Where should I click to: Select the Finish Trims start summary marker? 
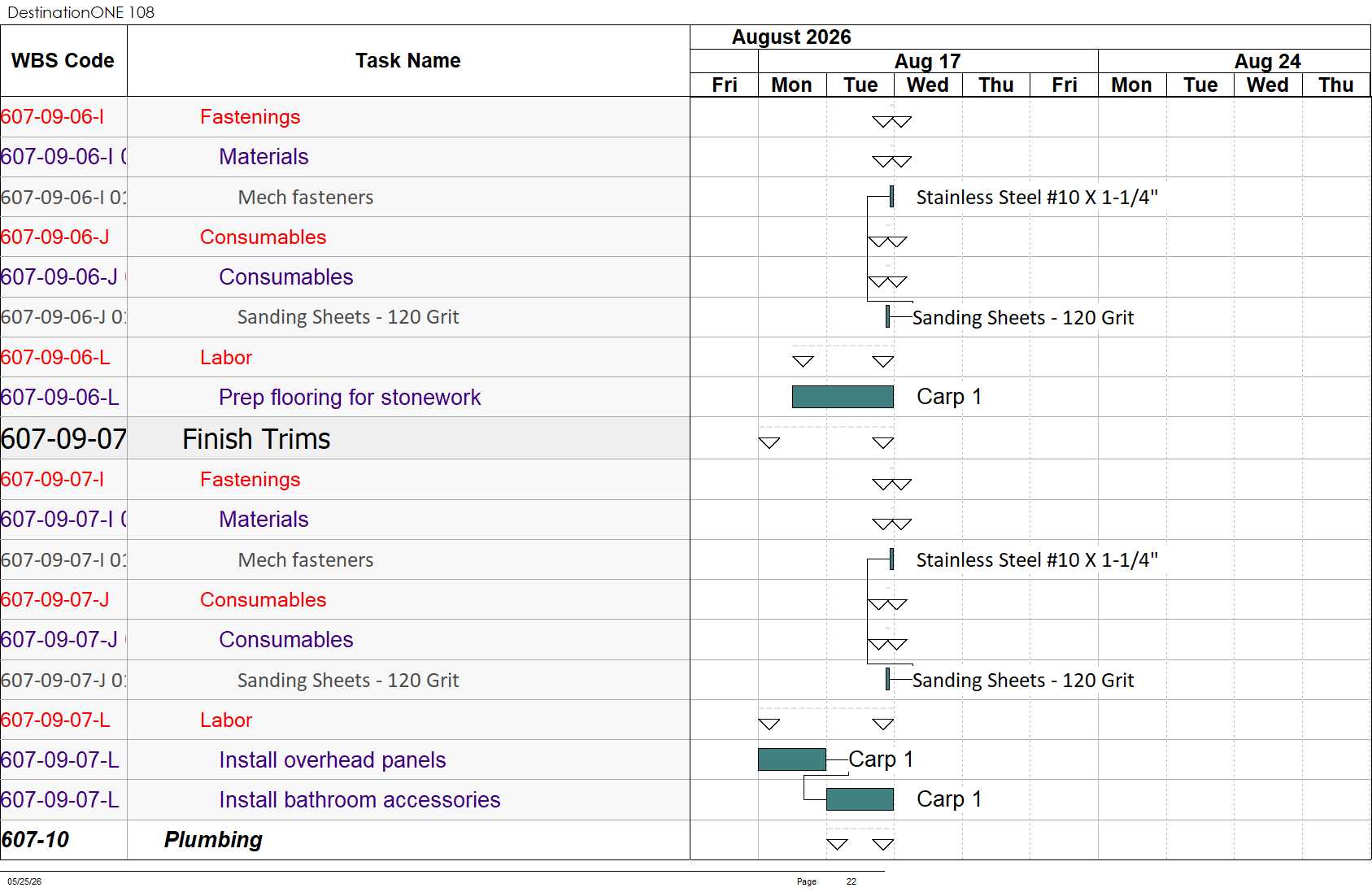click(769, 443)
